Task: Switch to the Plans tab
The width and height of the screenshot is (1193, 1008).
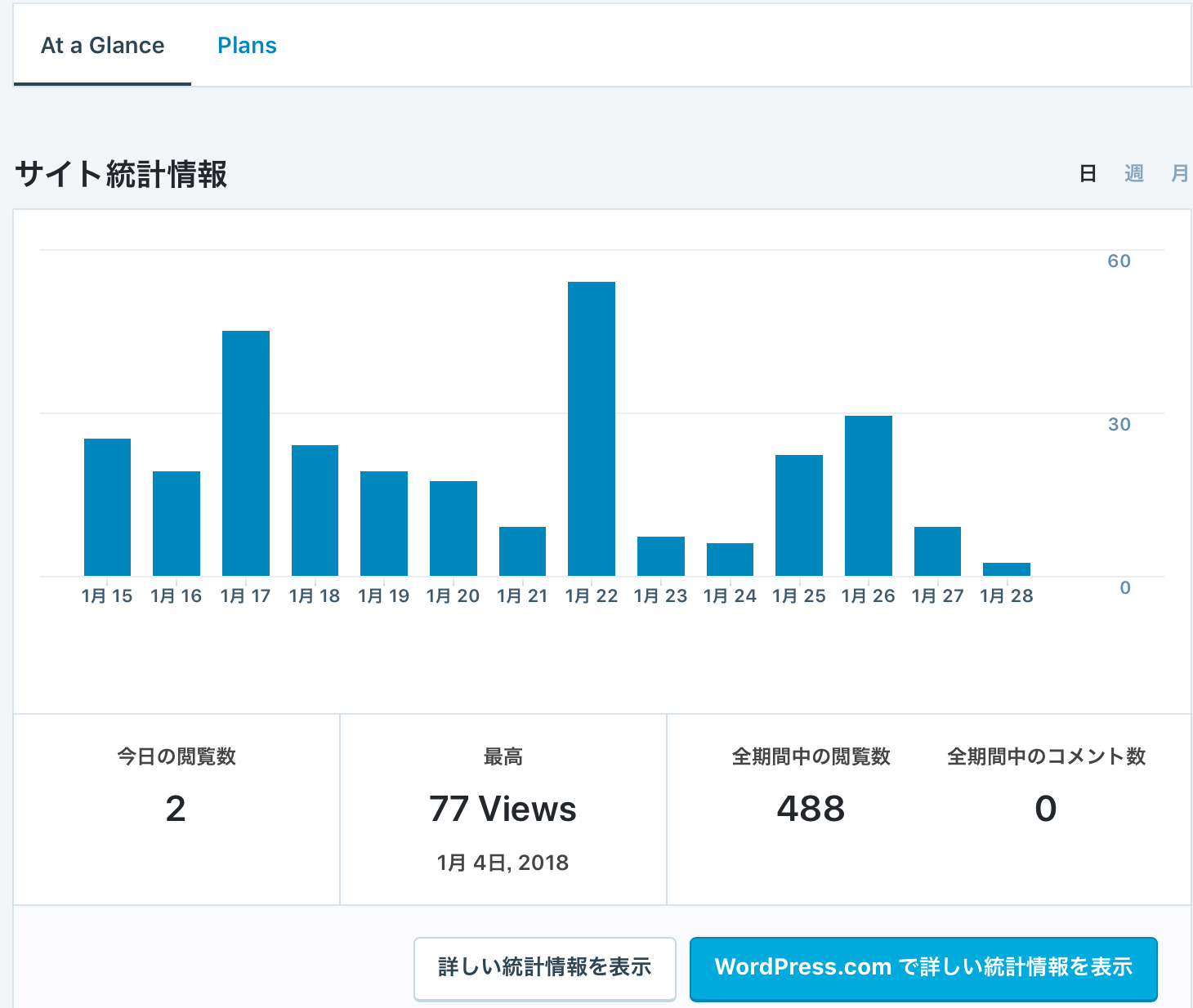Action: point(247,46)
